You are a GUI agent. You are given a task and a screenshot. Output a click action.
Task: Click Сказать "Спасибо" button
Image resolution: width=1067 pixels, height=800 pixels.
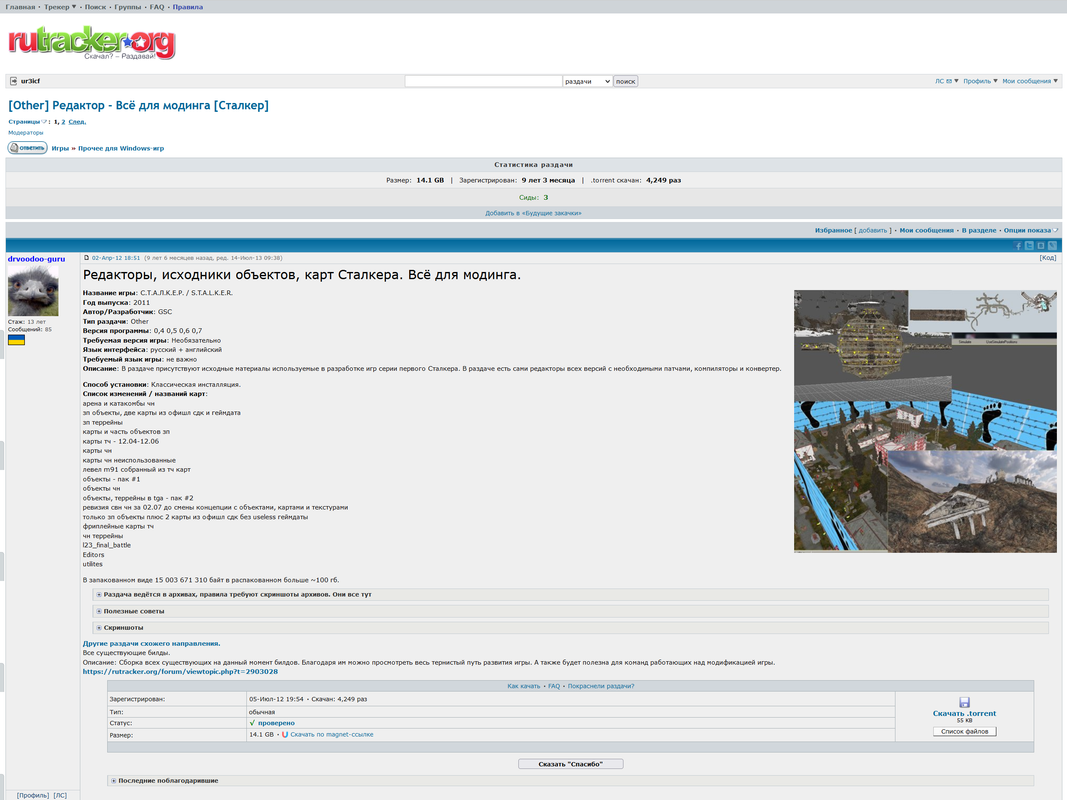click(x=570, y=764)
